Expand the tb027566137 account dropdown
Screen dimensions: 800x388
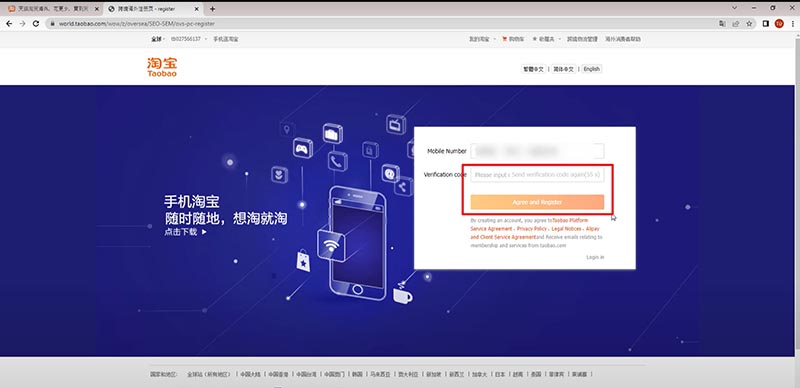188,39
